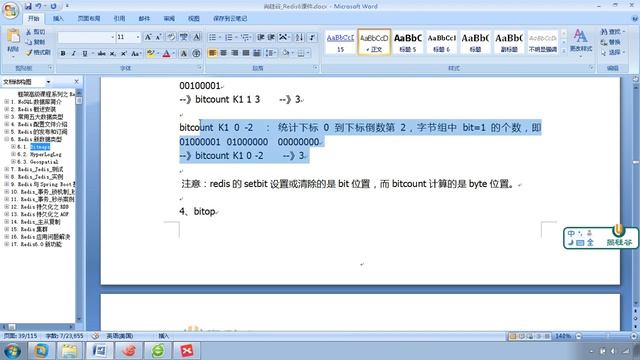Apply the 标题 6 heading style
This screenshot has width=640, height=360.
(x=441, y=42)
